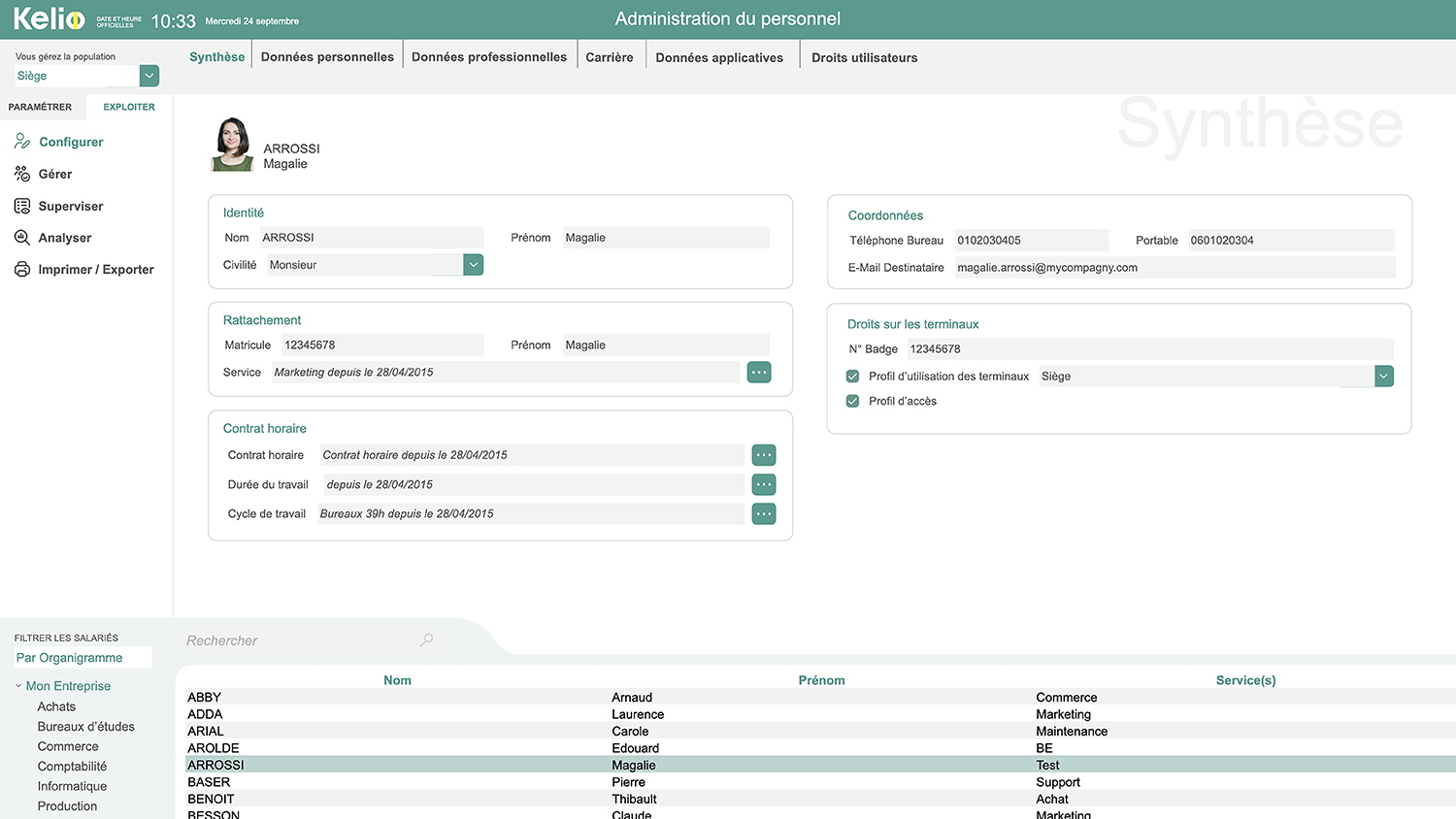The height and width of the screenshot is (819, 1456).
Task: Select Comptabilité in the organization tree
Action: [x=71, y=766]
